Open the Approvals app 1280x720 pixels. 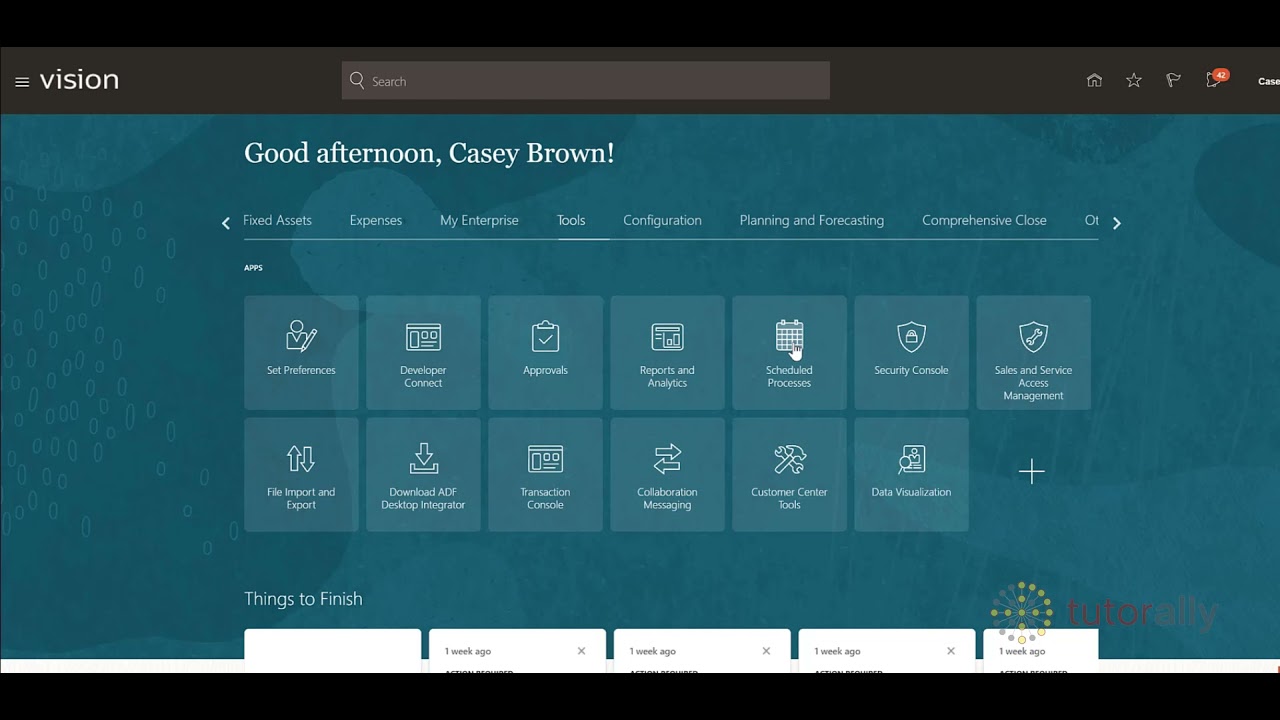[545, 352]
